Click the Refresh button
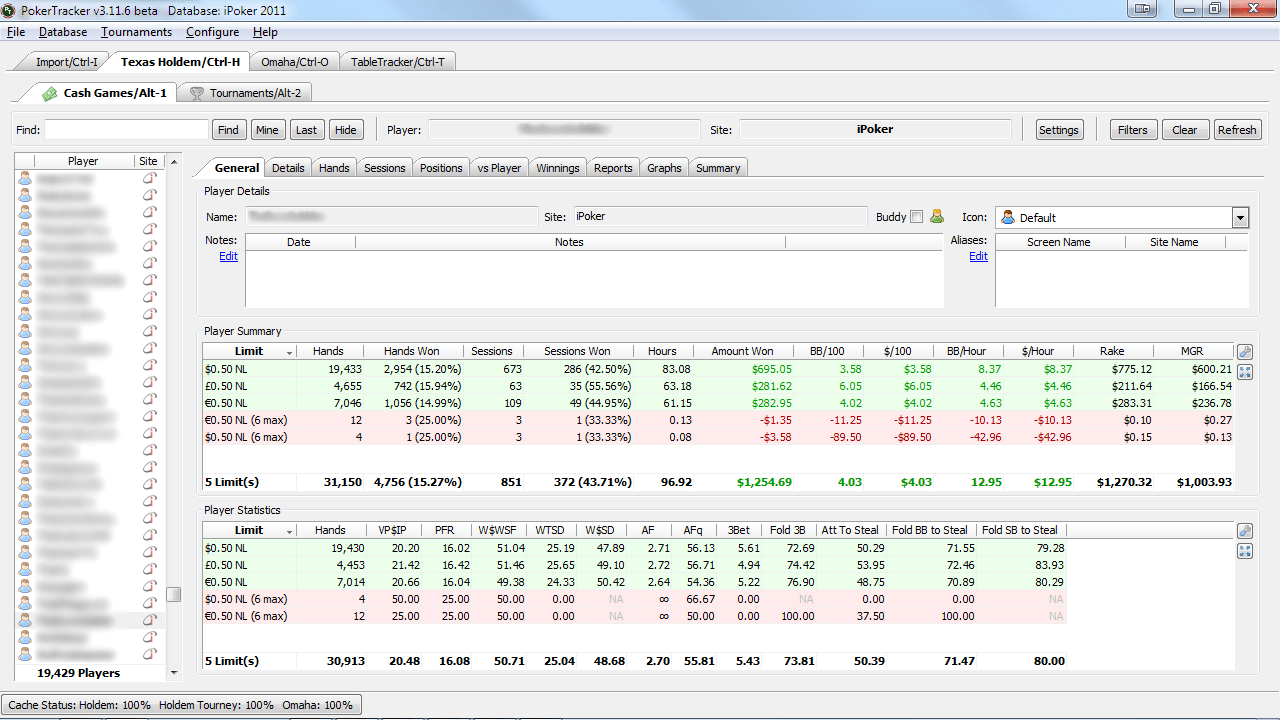 pyautogui.click(x=1237, y=130)
